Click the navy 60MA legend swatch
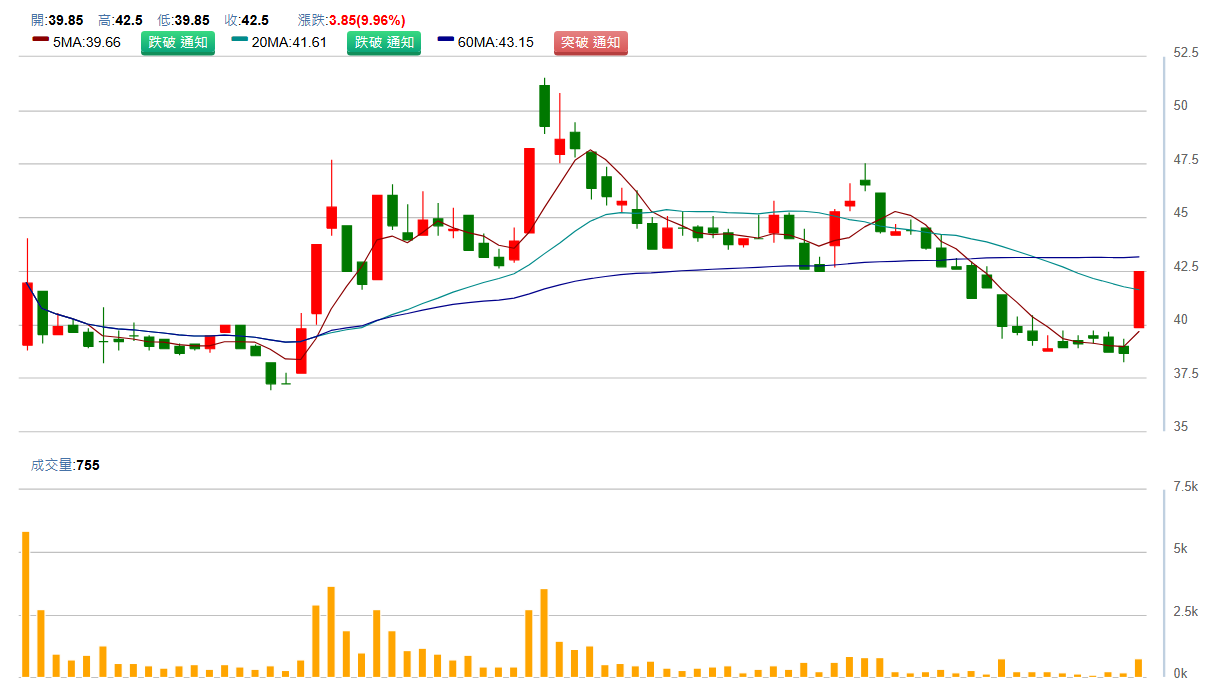 (446, 39)
